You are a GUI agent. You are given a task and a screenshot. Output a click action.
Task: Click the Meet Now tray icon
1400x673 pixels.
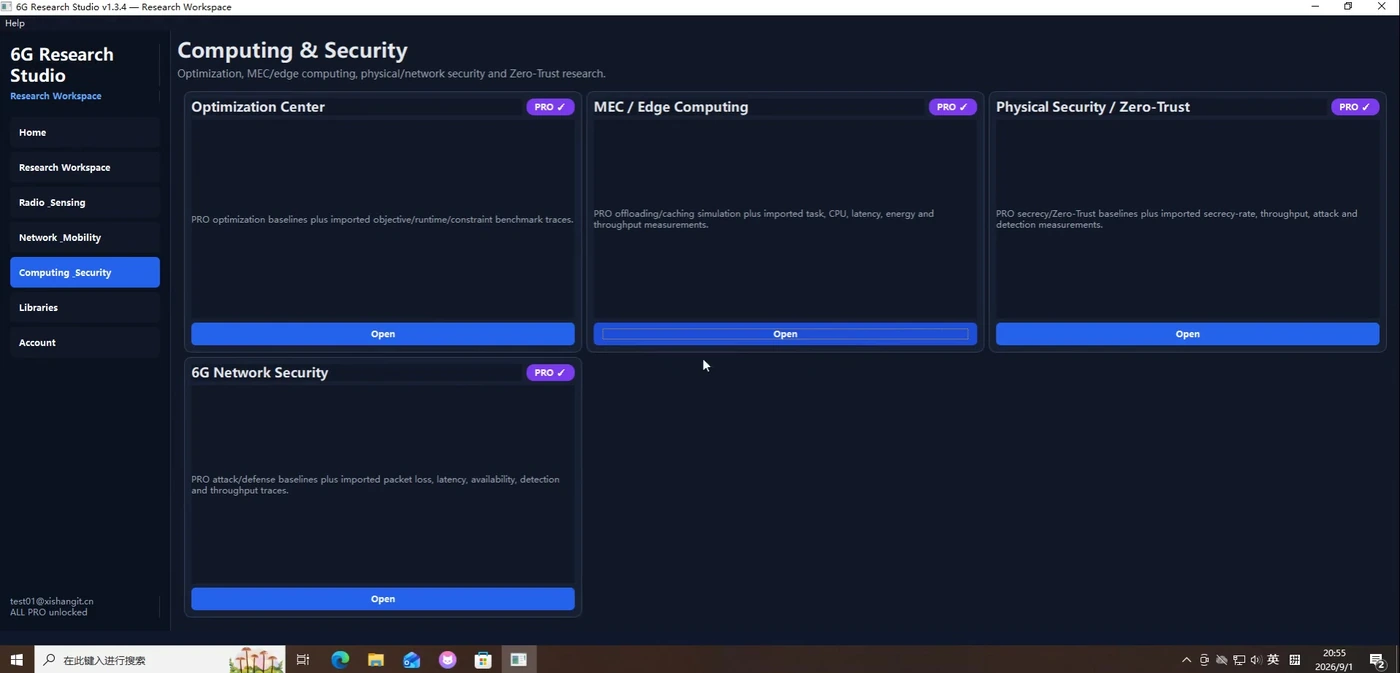[x=1204, y=660]
